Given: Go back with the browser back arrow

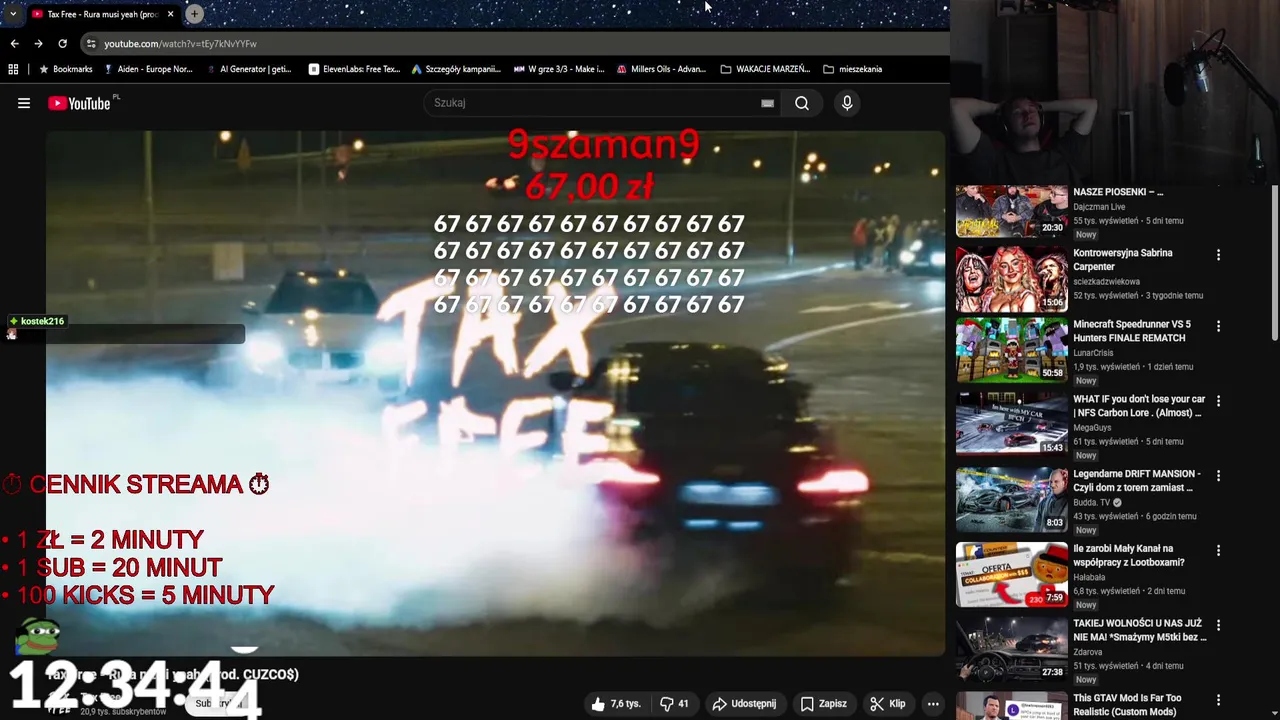Looking at the screenshot, I should [x=14, y=44].
